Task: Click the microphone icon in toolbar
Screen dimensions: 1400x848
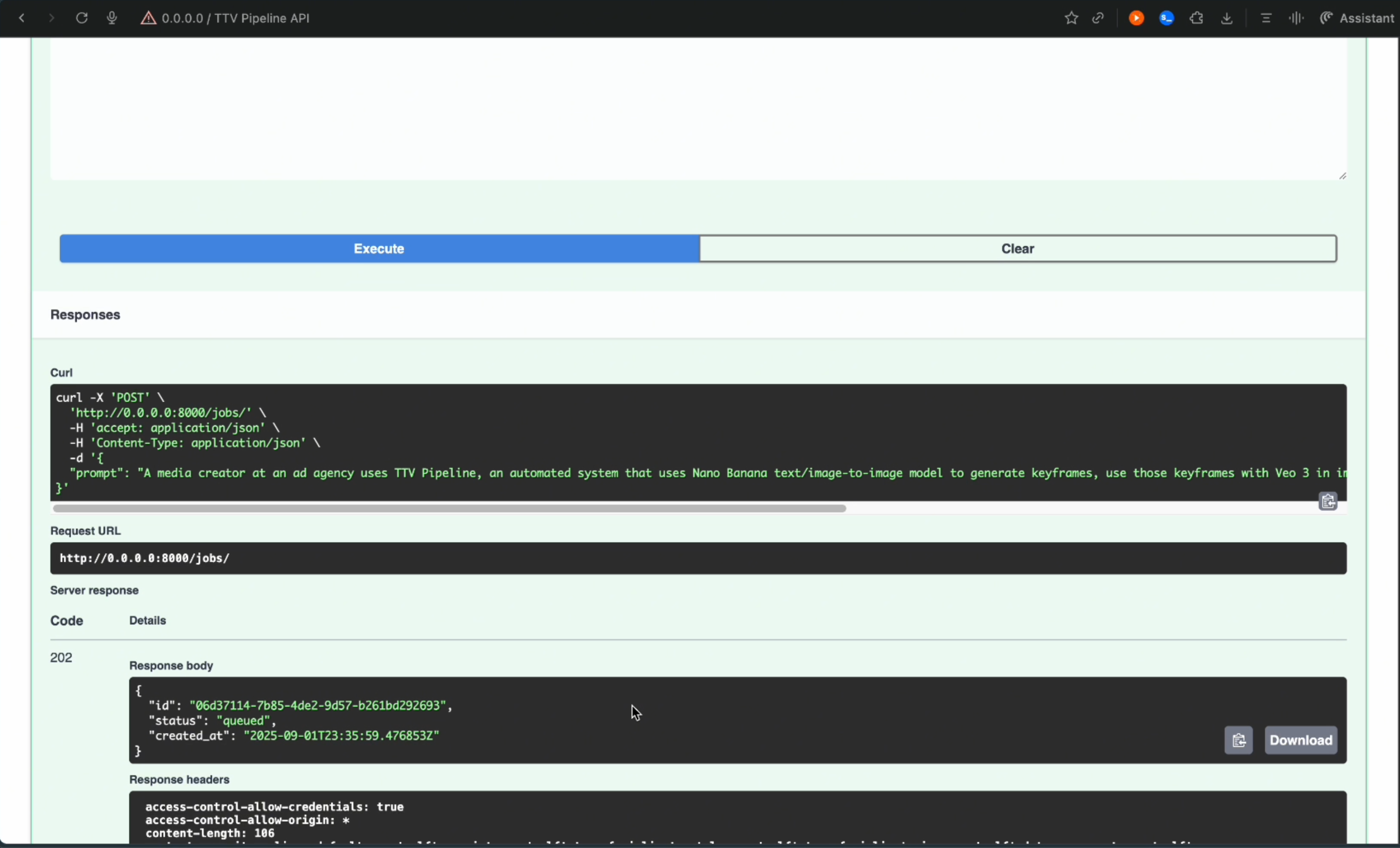Action: tap(112, 18)
